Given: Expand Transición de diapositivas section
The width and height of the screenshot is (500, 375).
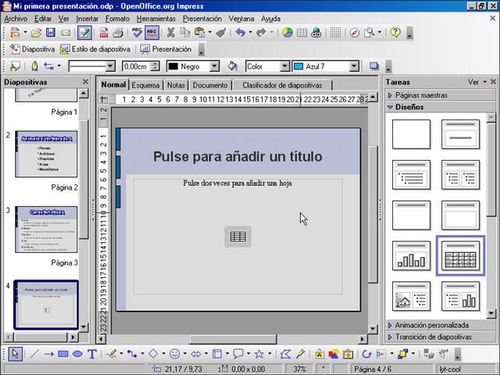Looking at the screenshot, I should pos(433,337).
